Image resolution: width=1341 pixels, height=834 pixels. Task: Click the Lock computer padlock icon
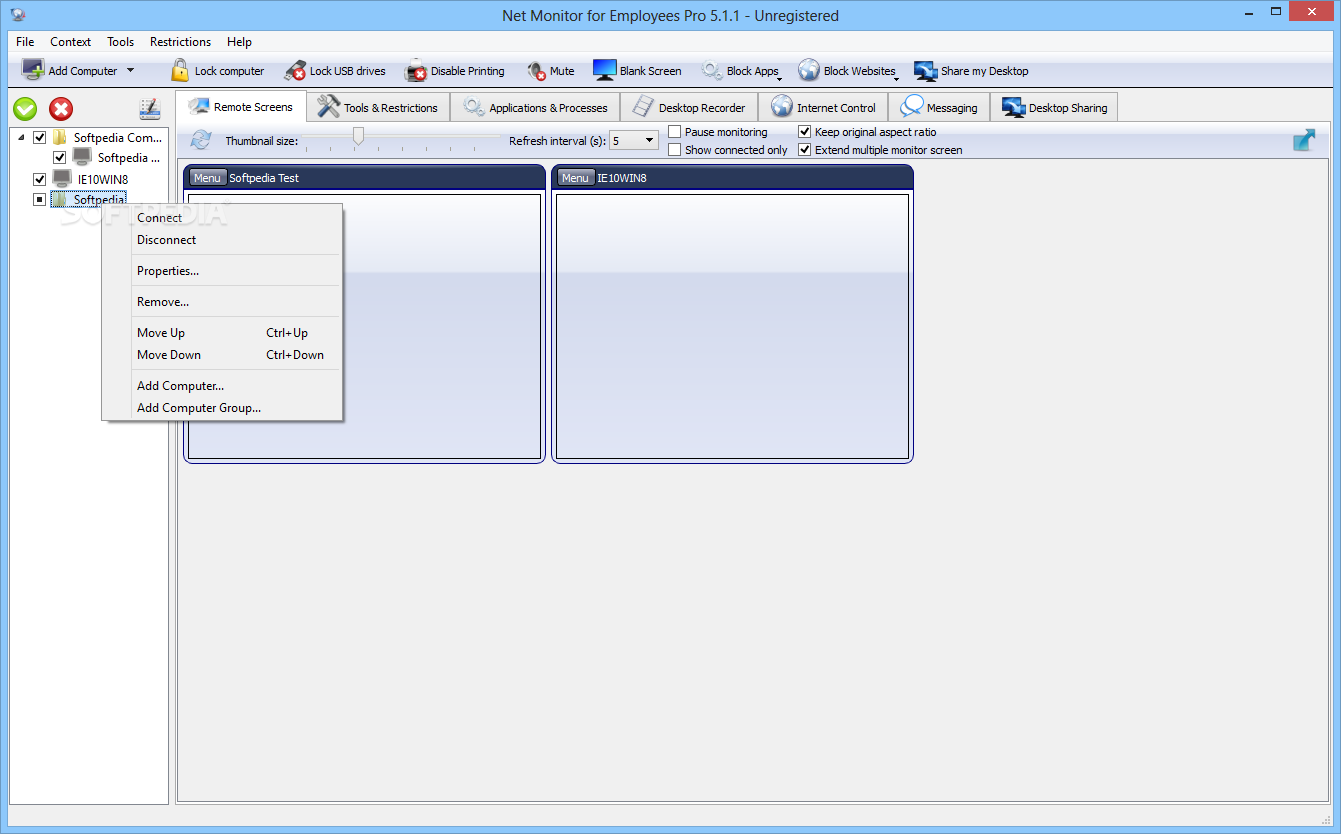[x=180, y=70]
